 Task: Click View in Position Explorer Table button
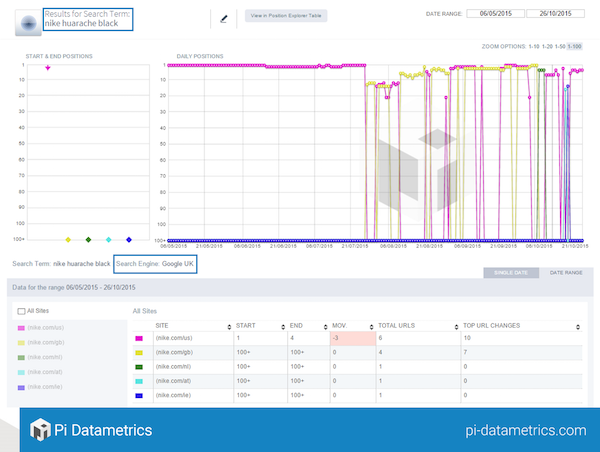(285, 17)
